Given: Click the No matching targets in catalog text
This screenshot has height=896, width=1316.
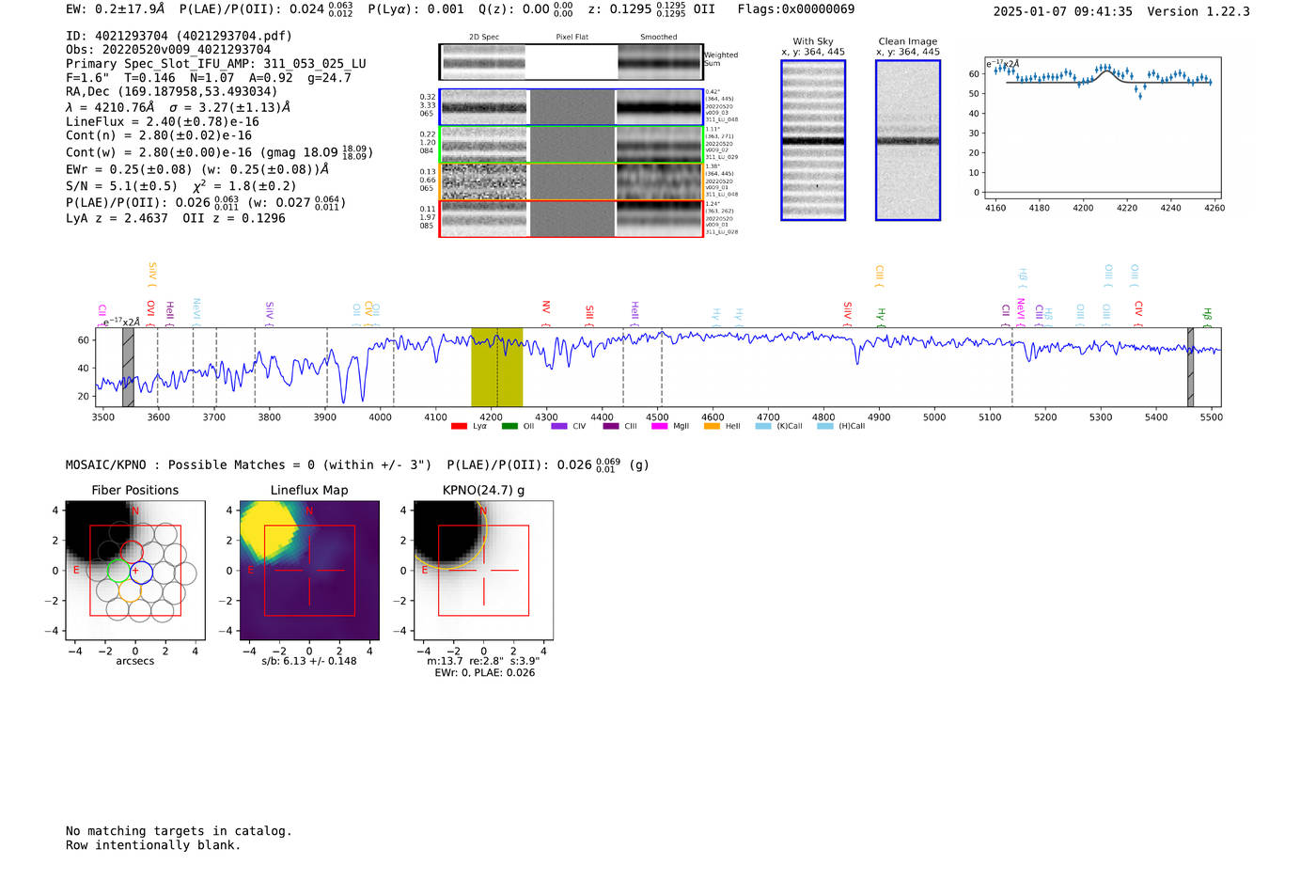Looking at the screenshot, I should 179,831.
